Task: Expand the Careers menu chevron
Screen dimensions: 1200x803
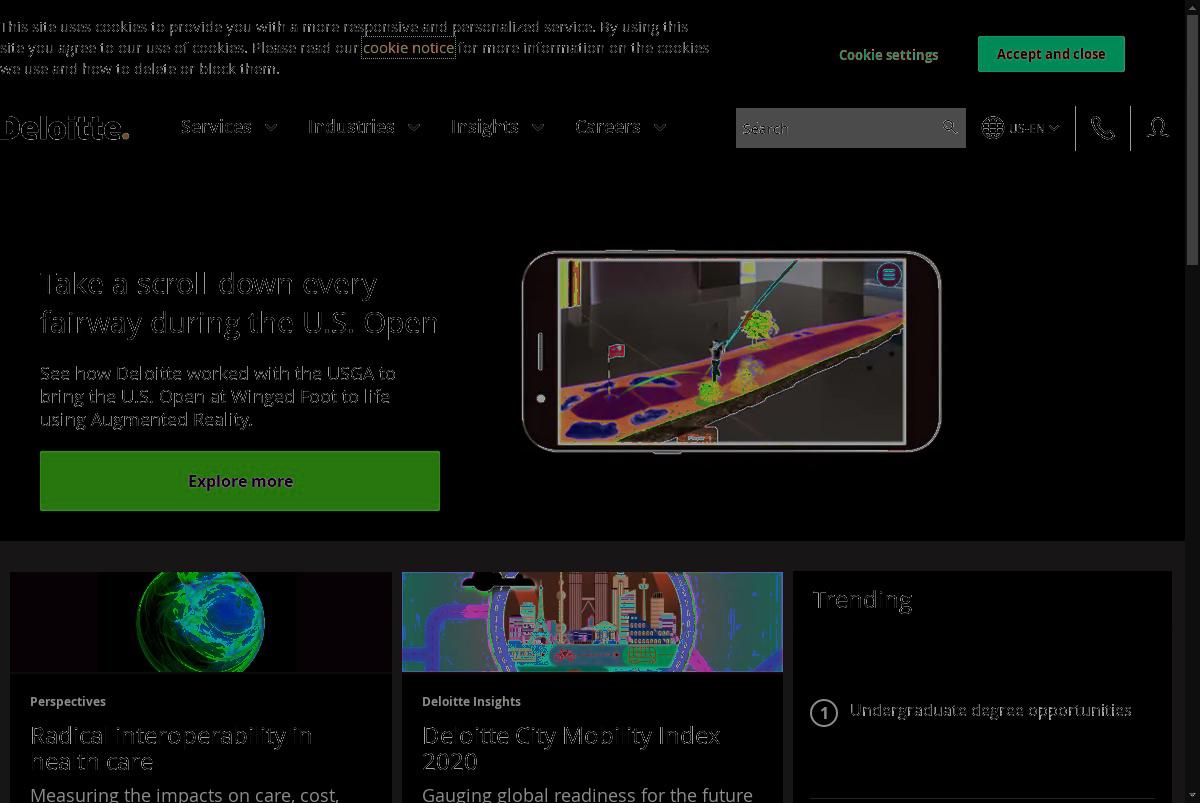Action: (660, 127)
